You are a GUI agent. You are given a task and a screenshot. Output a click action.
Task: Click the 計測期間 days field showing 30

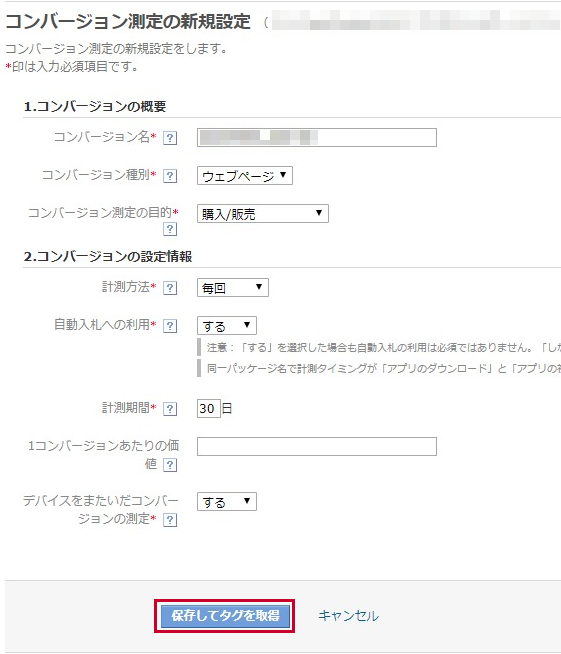point(209,408)
